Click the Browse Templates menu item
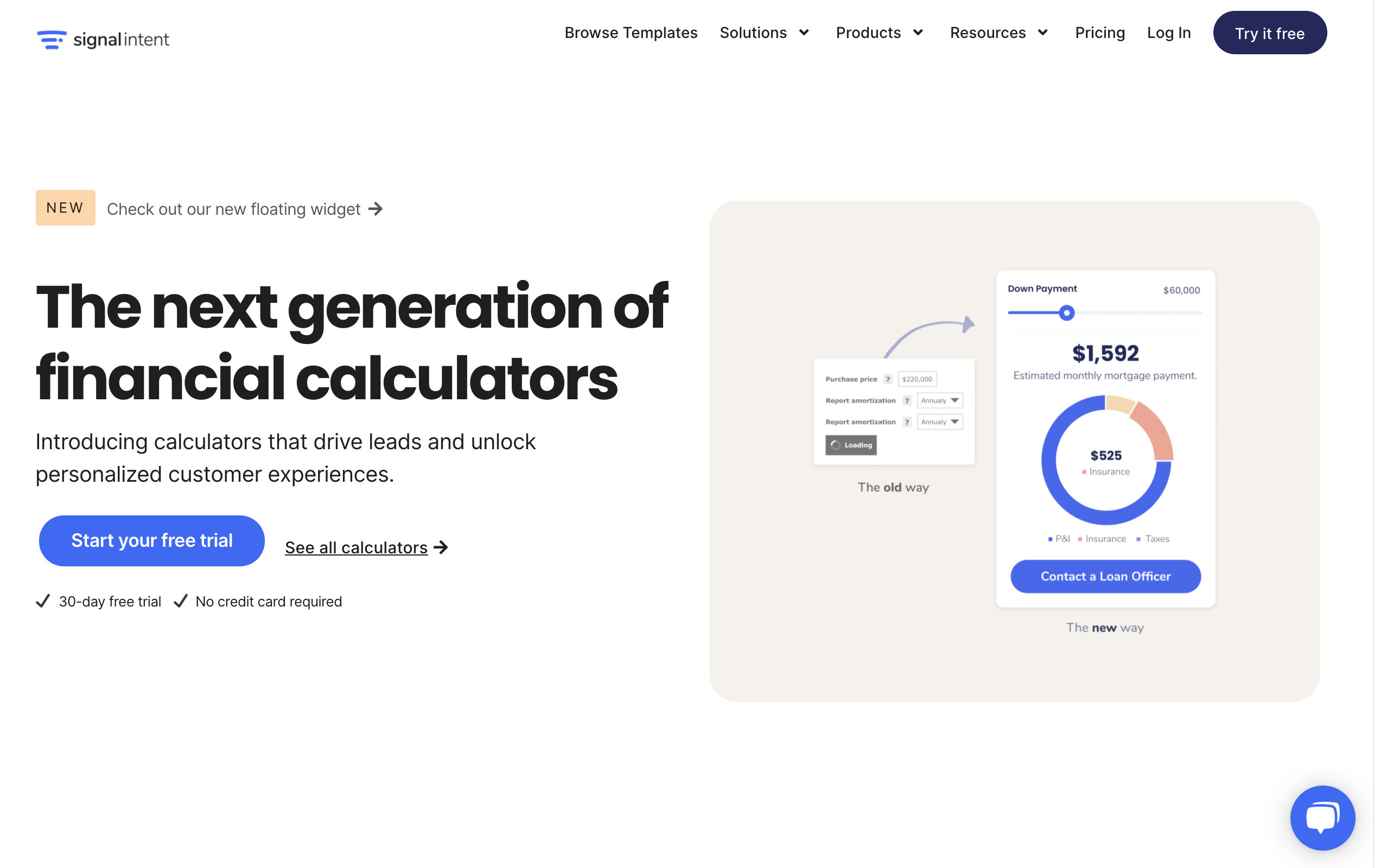 click(630, 33)
